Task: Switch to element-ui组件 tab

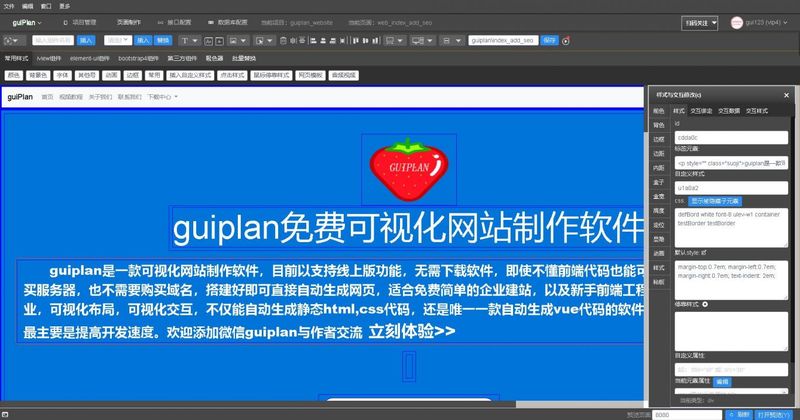Action: (90, 59)
